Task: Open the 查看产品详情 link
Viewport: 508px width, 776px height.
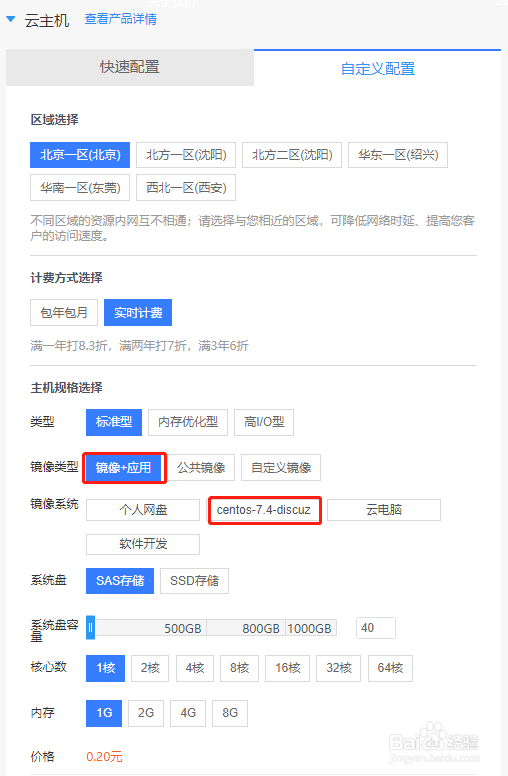Action: pos(120,19)
